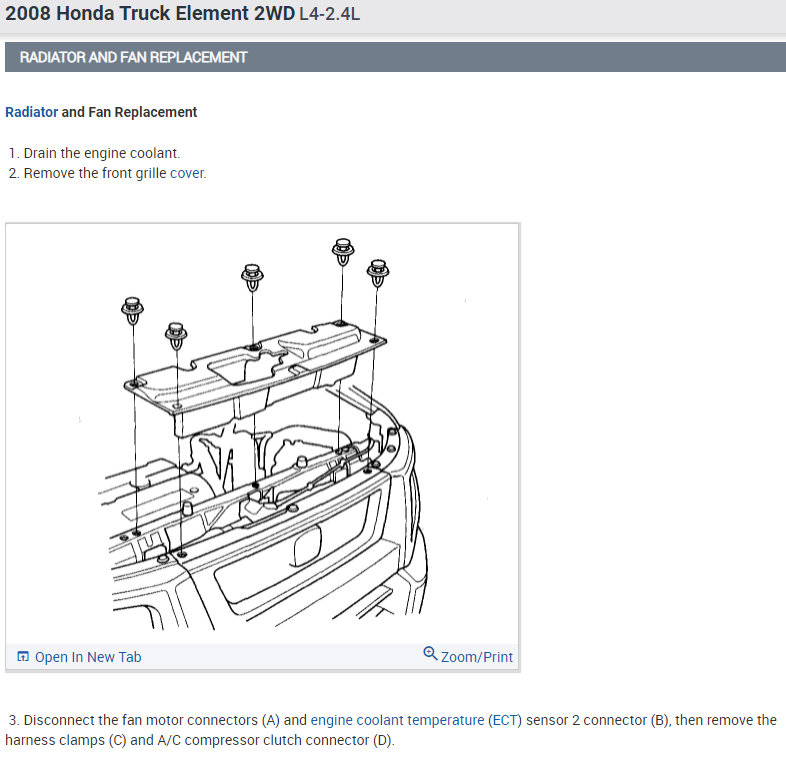Select the 'RADIATOR AND FAN REPLACEMENT' header bar
The height and width of the screenshot is (771, 786).
(396, 57)
